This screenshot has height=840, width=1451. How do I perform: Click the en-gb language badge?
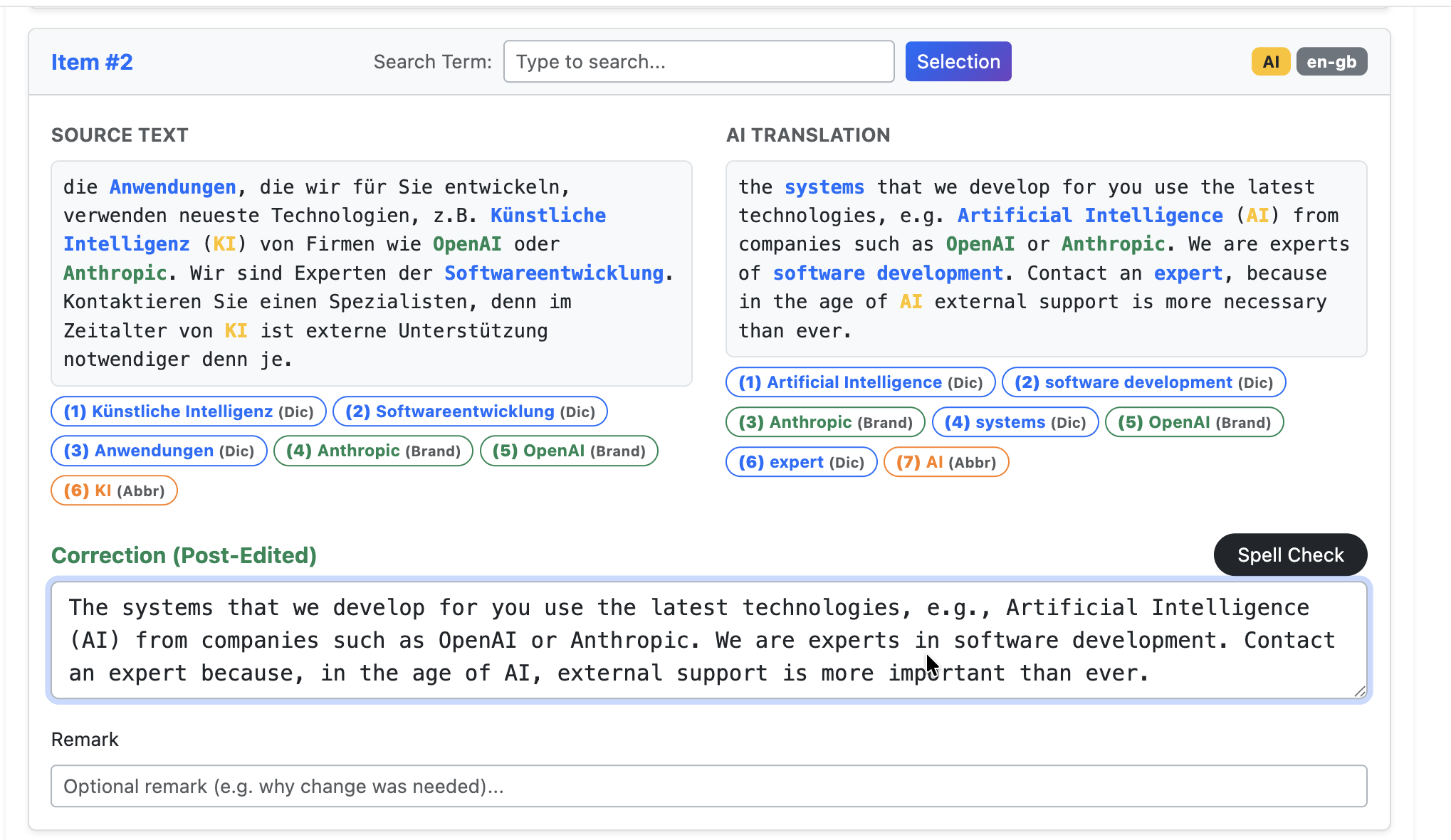[1331, 62]
